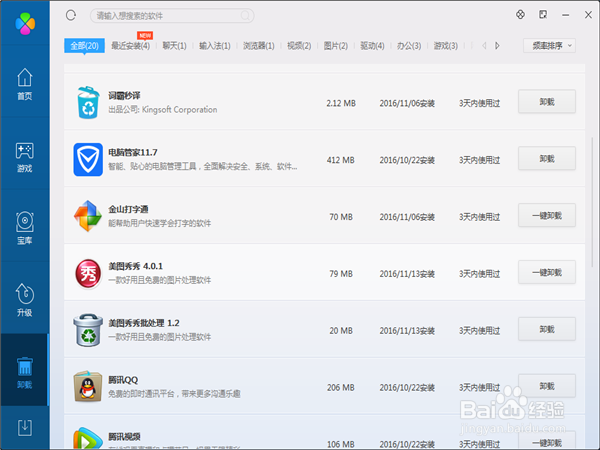600x450 pixels.
Task: Switch to 驱动(4) tab
Action: coord(372,46)
